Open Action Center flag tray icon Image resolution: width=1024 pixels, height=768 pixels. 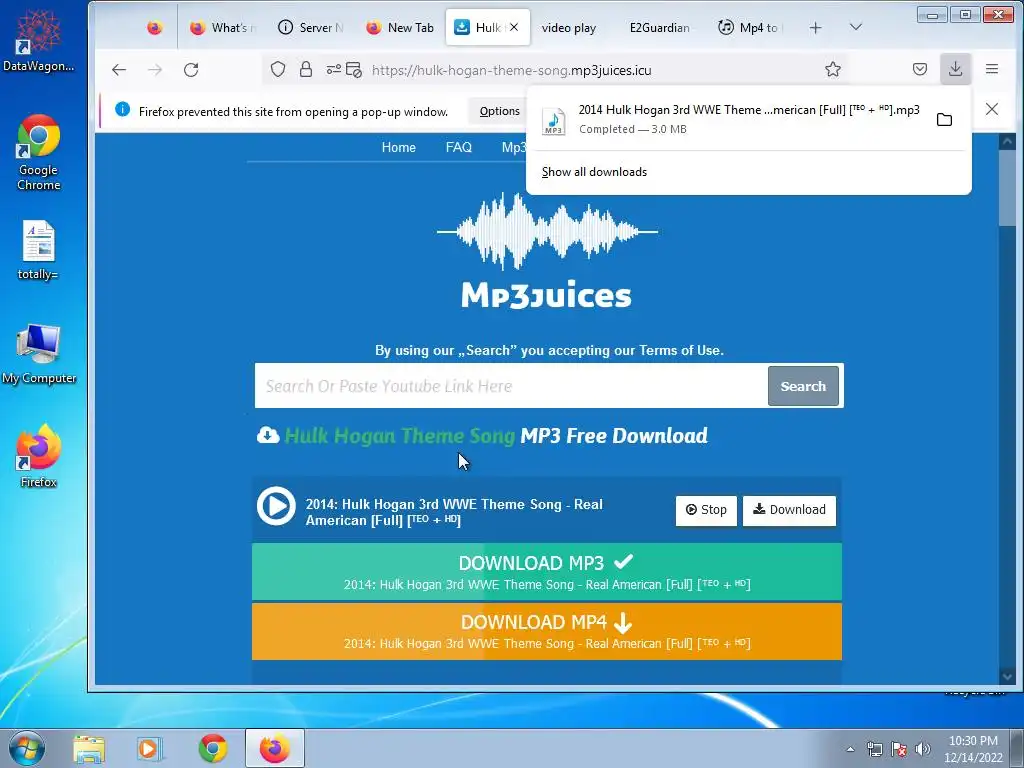point(899,749)
